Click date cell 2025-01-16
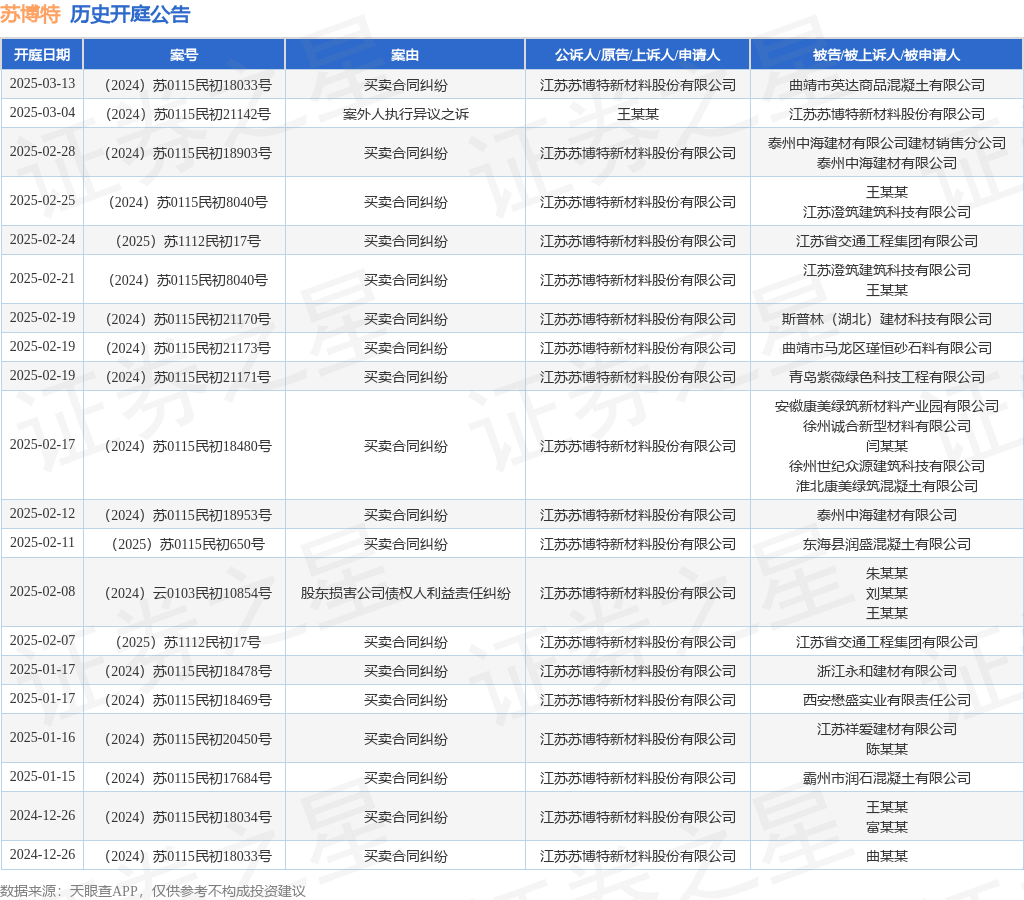Viewport: 1024px width, 900px height. (x=42, y=738)
